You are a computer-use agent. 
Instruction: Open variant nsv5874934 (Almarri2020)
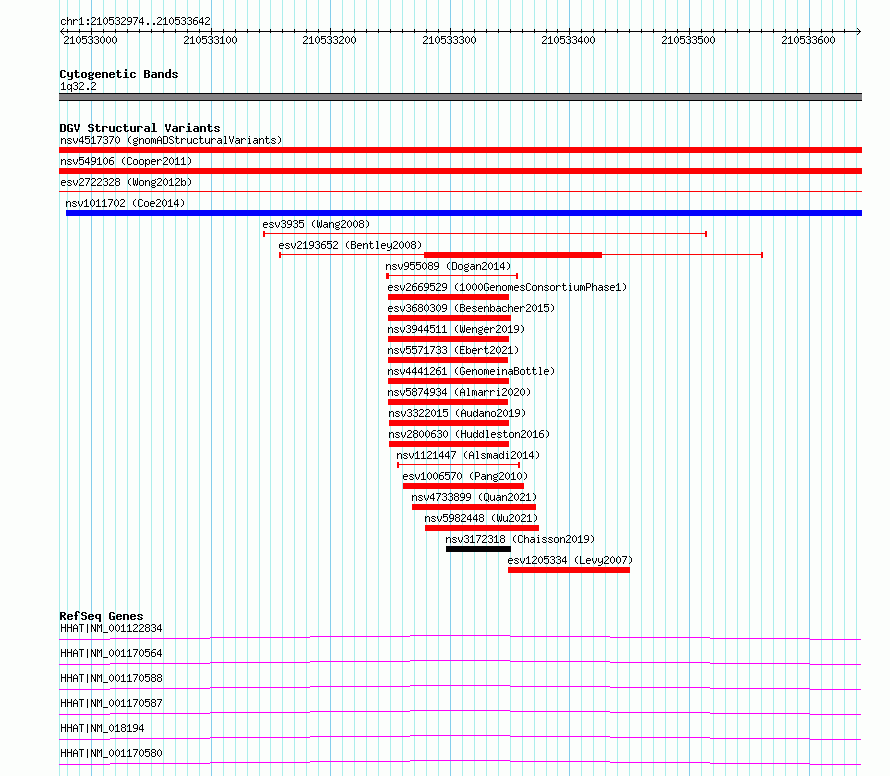pos(459,392)
